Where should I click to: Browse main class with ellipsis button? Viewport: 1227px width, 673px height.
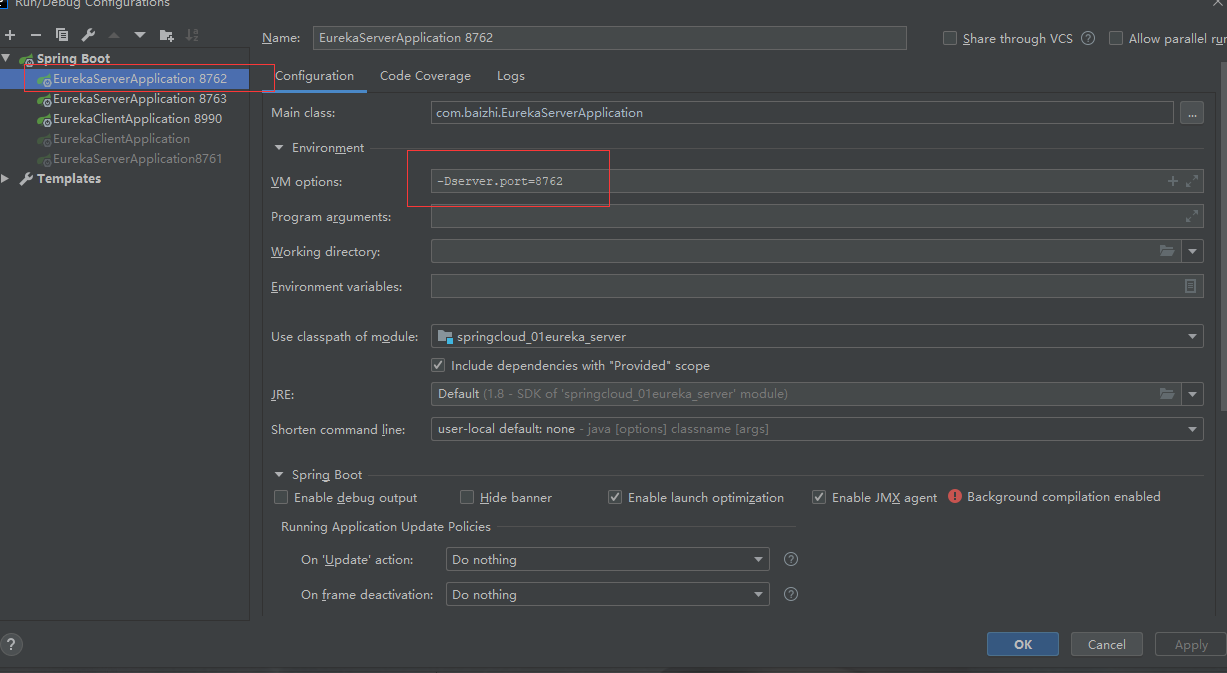1191,112
